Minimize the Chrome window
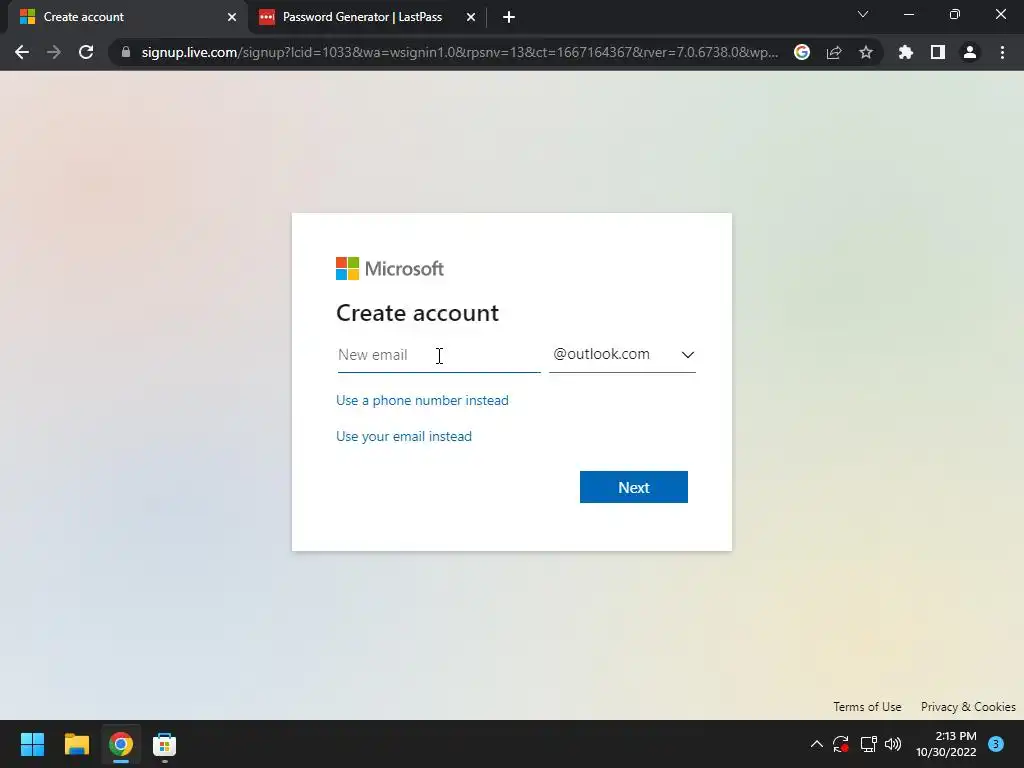The width and height of the screenshot is (1024, 768). click(x=908, y=14)
